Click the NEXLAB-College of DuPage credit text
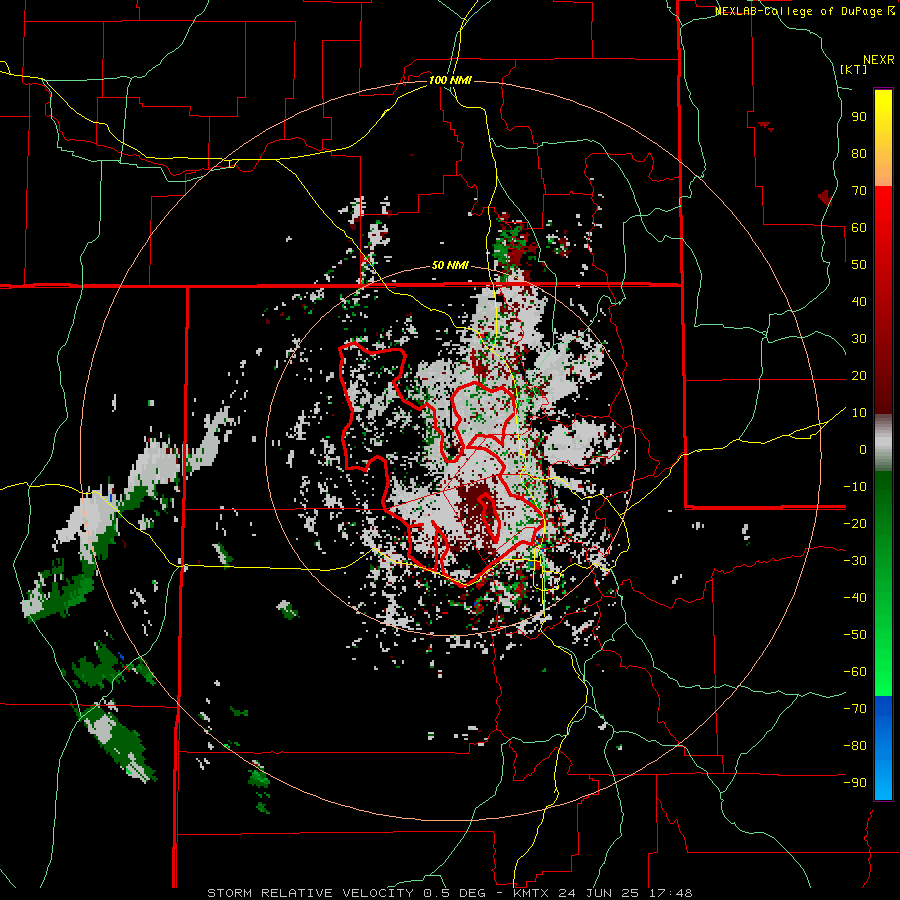 (x=804, y=11)
